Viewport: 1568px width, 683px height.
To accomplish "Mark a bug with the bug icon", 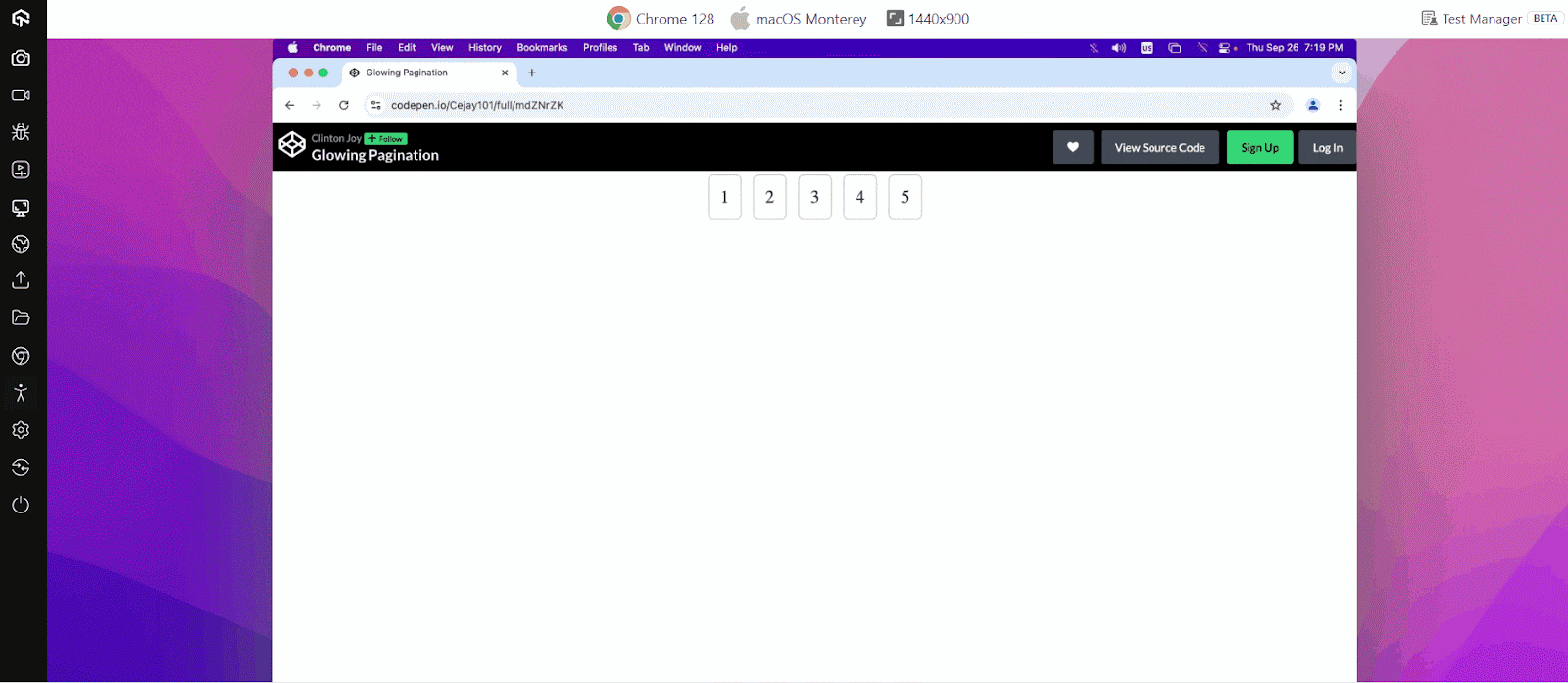I will (x=21, y=132).
